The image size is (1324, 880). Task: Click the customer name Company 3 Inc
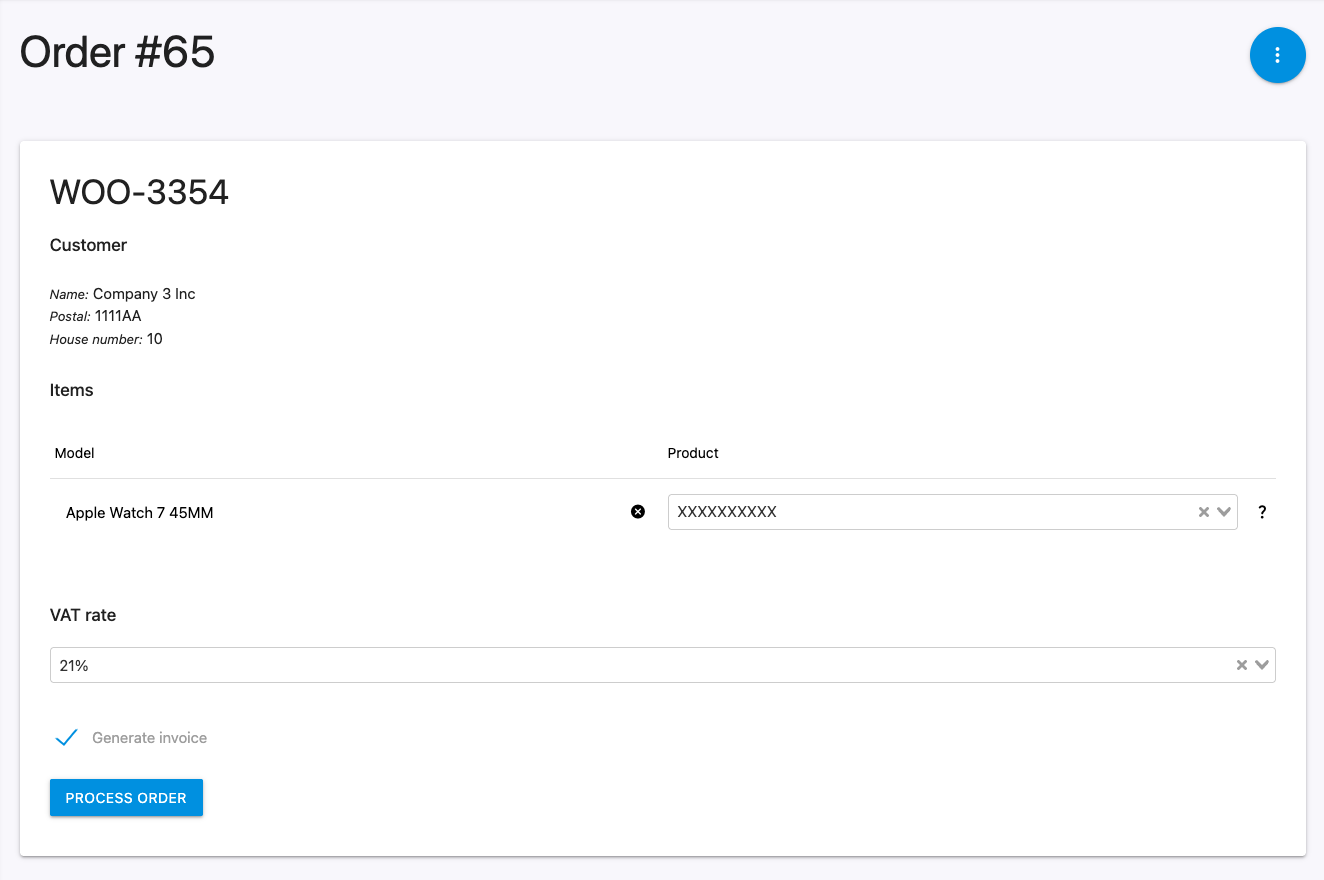click(144, 294)
